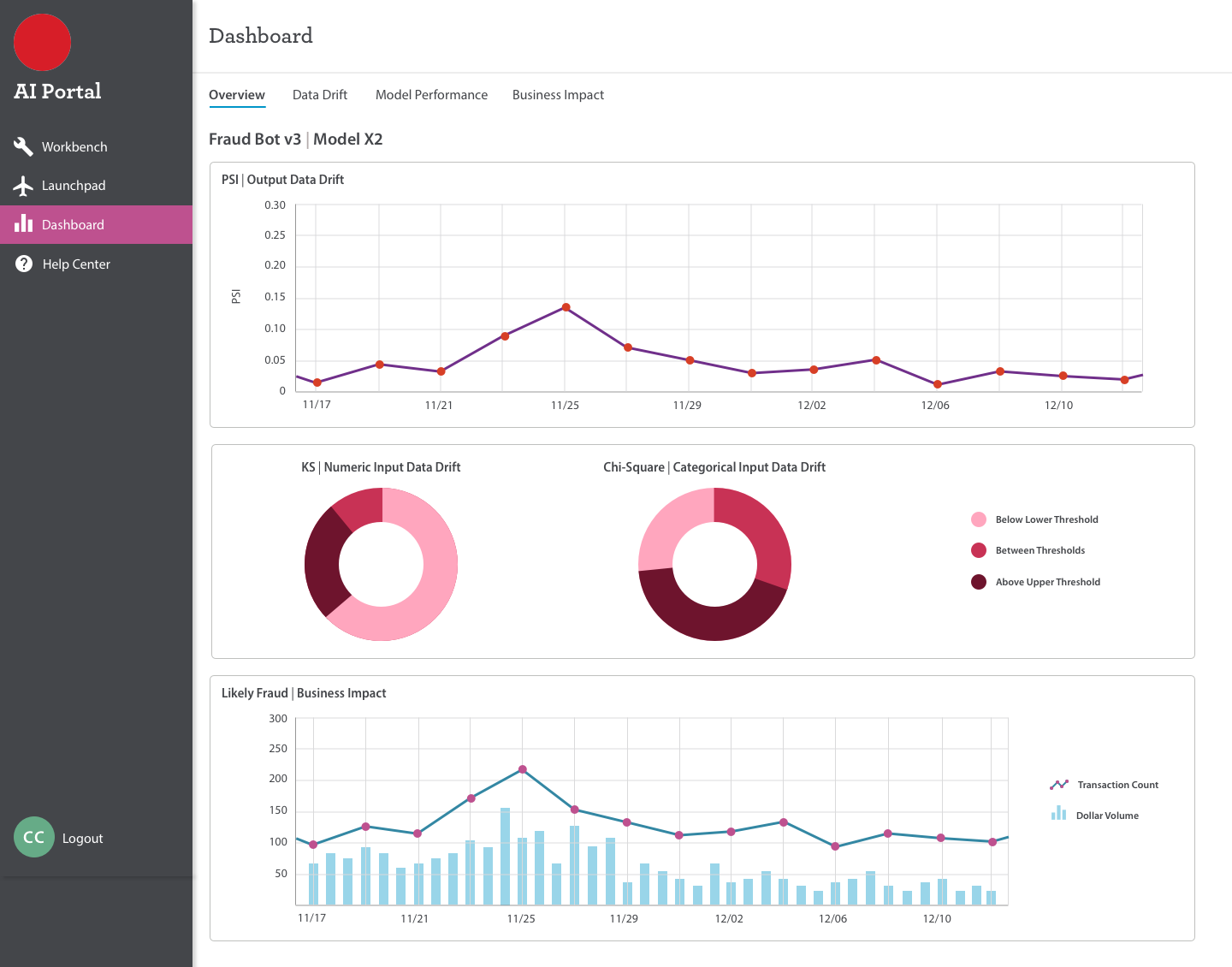This screenshot has height=967, width=1232.
Task: Open Launchpad via the airplane icon
Action: click(23, 185)
